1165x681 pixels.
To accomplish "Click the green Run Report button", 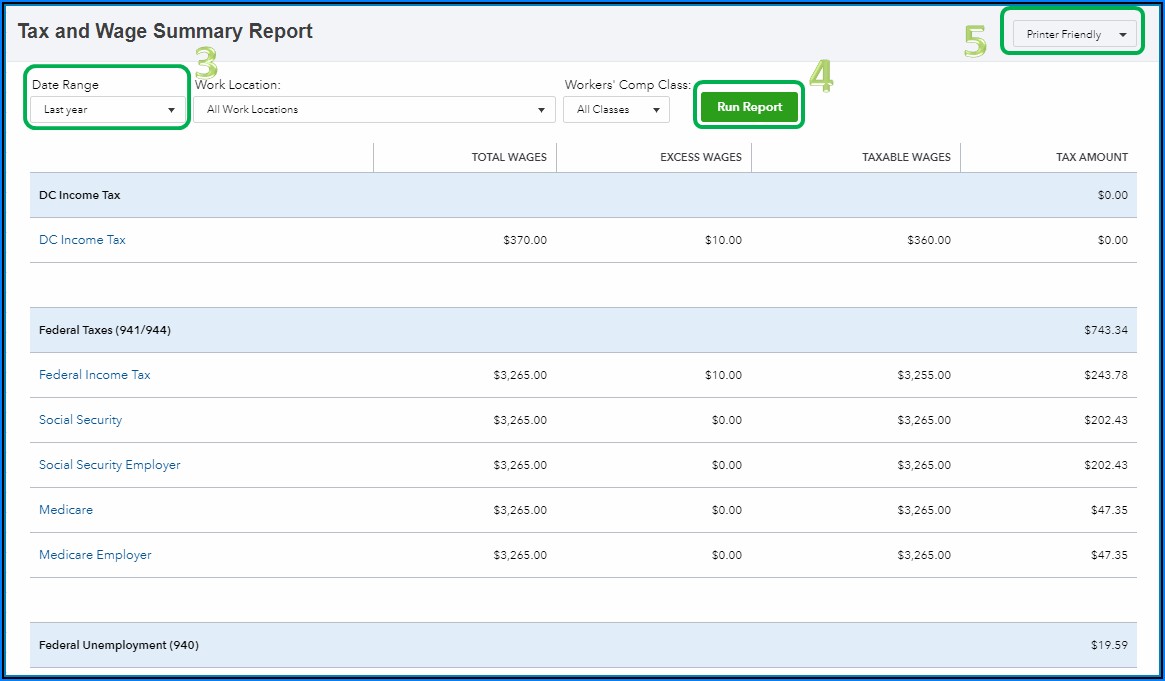I will pyautogui.click(x=749, y=108).
